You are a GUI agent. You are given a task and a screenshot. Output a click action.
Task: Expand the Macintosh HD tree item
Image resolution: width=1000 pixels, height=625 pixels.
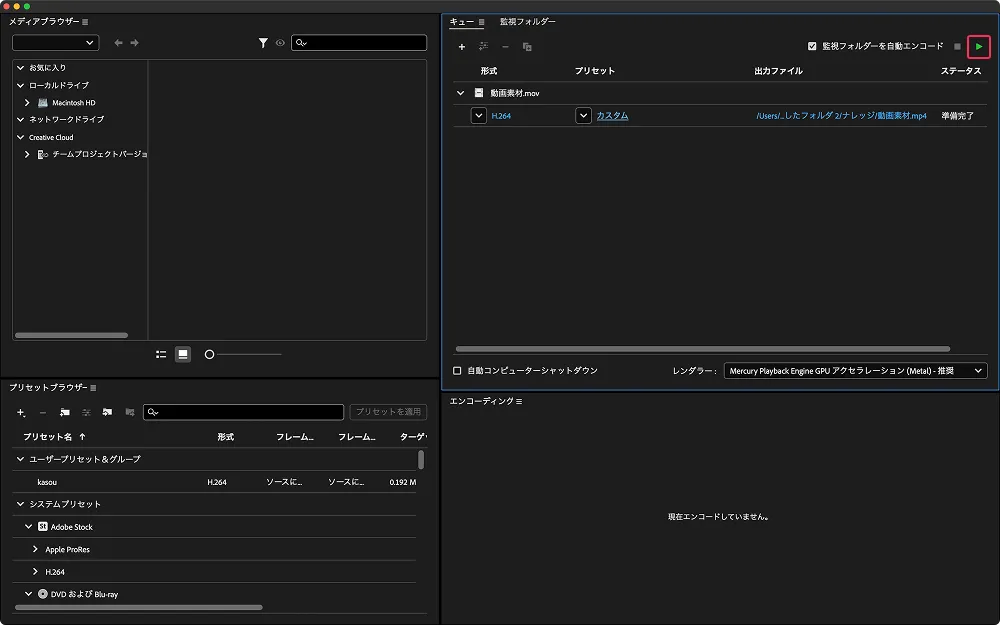click(27, 102)
